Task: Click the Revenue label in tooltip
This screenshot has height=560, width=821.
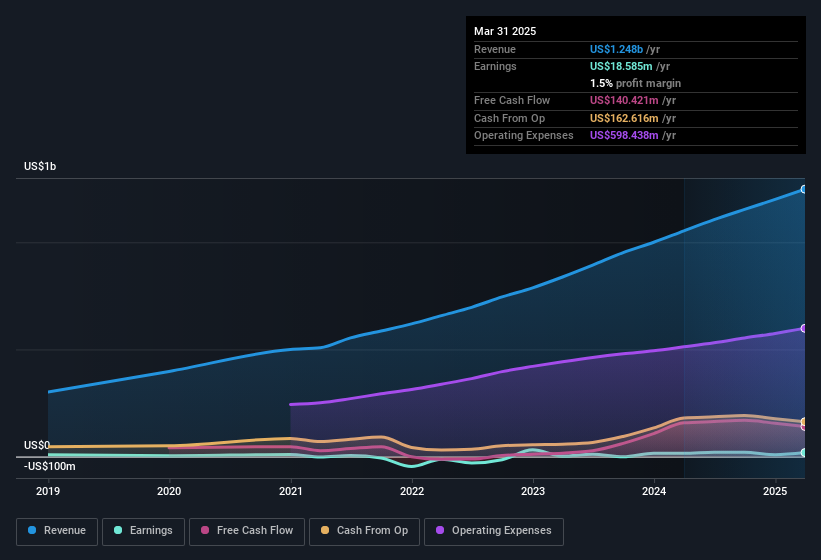Action: 495,49
